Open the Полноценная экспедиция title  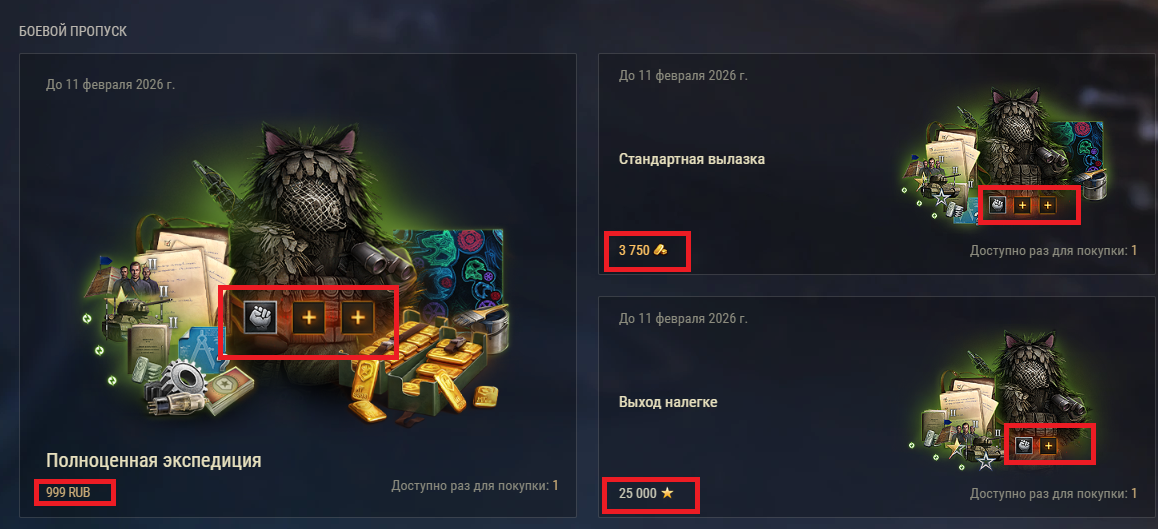pyautogui.click(x=154, y=461)
